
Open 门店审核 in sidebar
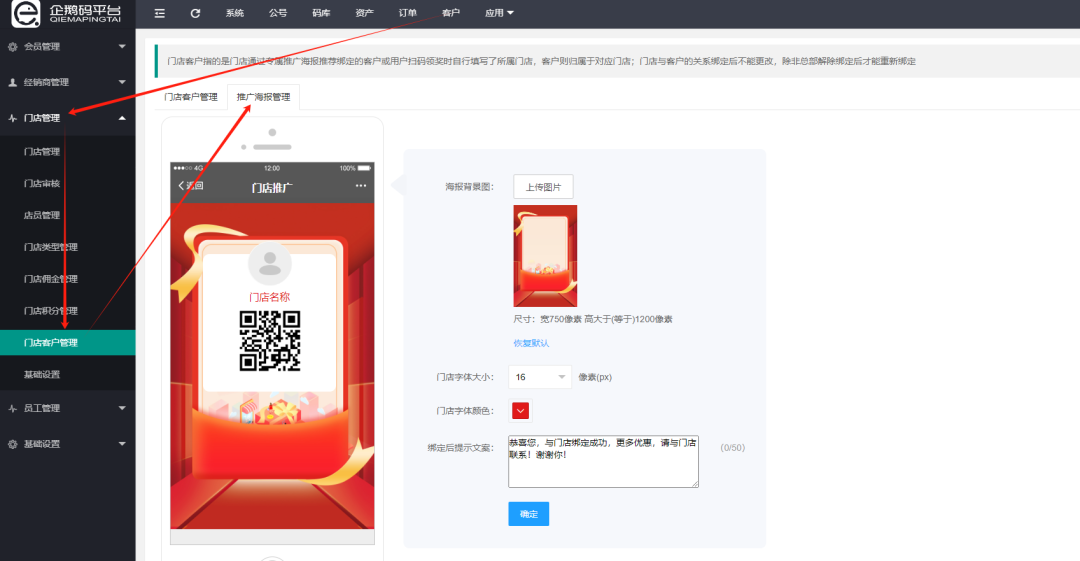click(x=42, y=183)
